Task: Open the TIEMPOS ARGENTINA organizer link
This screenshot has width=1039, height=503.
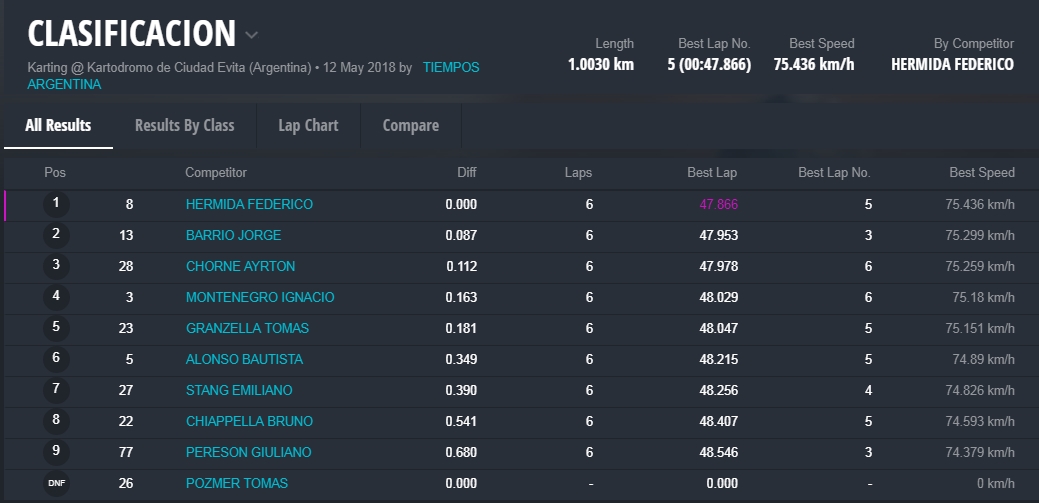Action: [x=450, y=68]
